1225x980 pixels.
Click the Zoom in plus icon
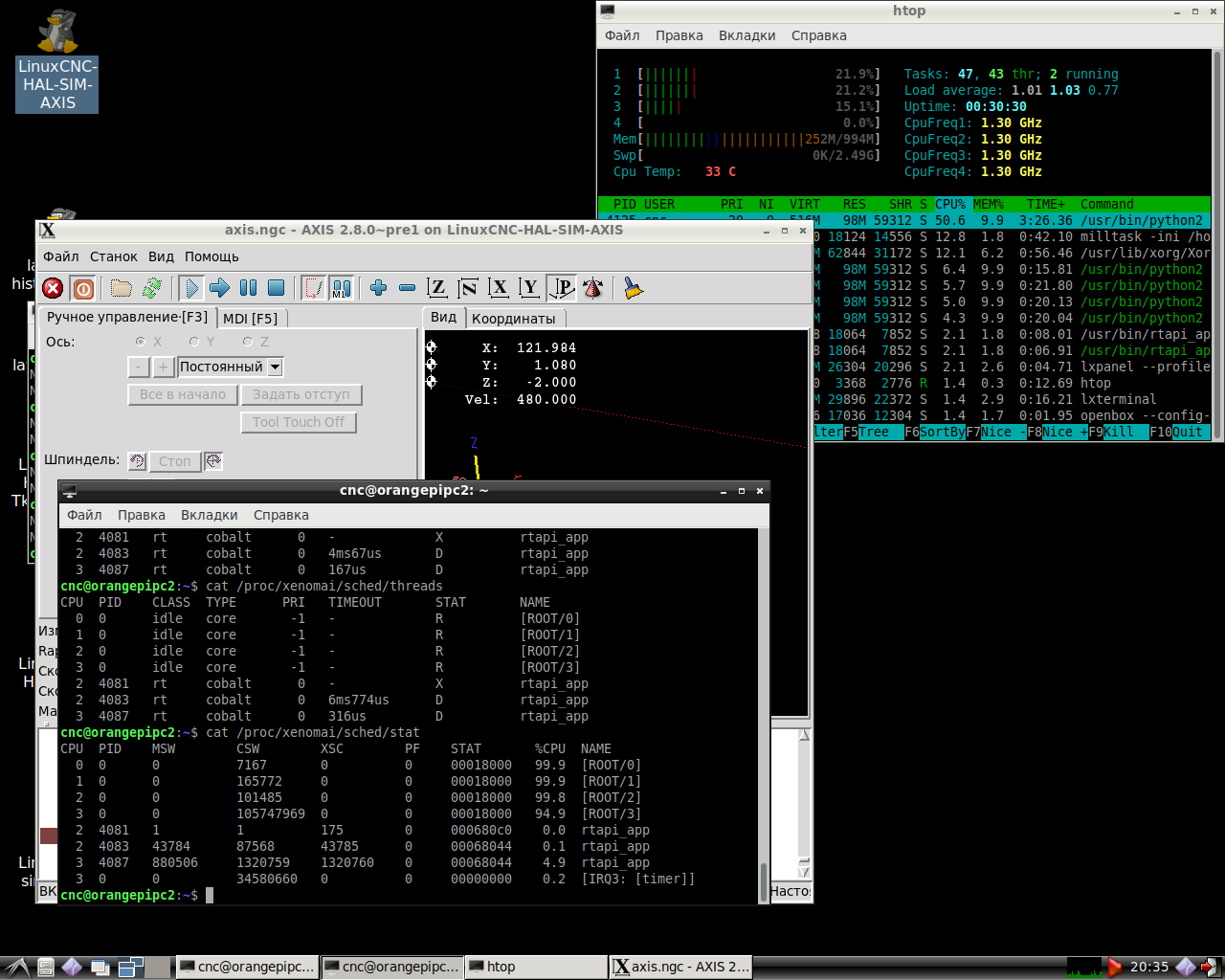tap(378, 288)
